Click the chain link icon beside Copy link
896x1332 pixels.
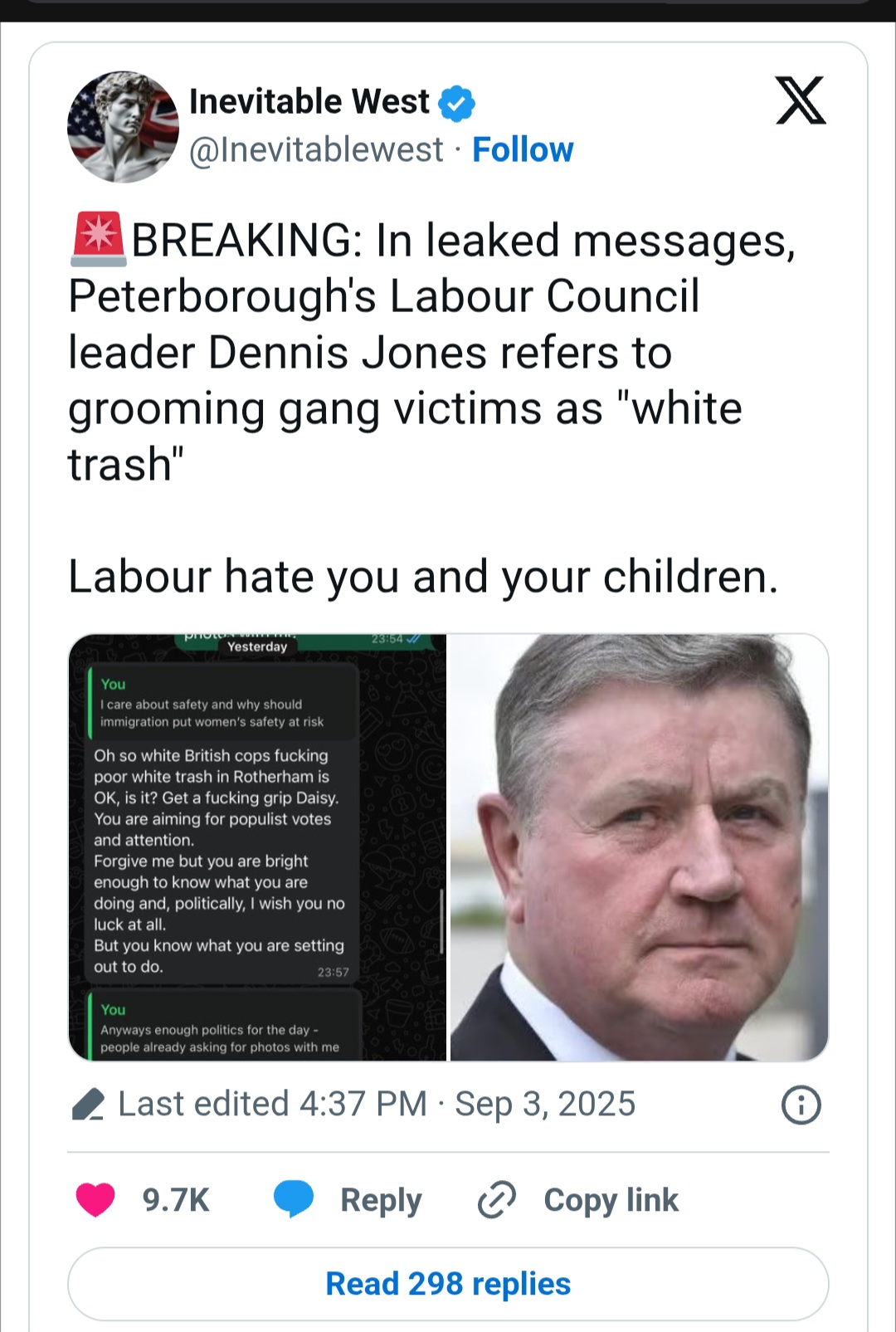pos(497,1200)
